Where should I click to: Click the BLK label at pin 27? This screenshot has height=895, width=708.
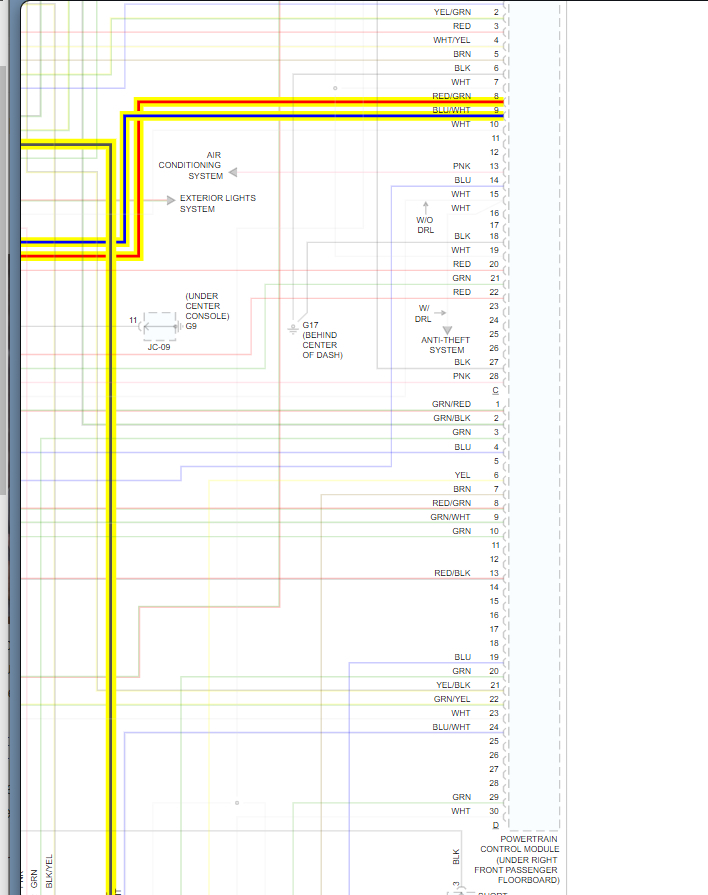[462, 362]
